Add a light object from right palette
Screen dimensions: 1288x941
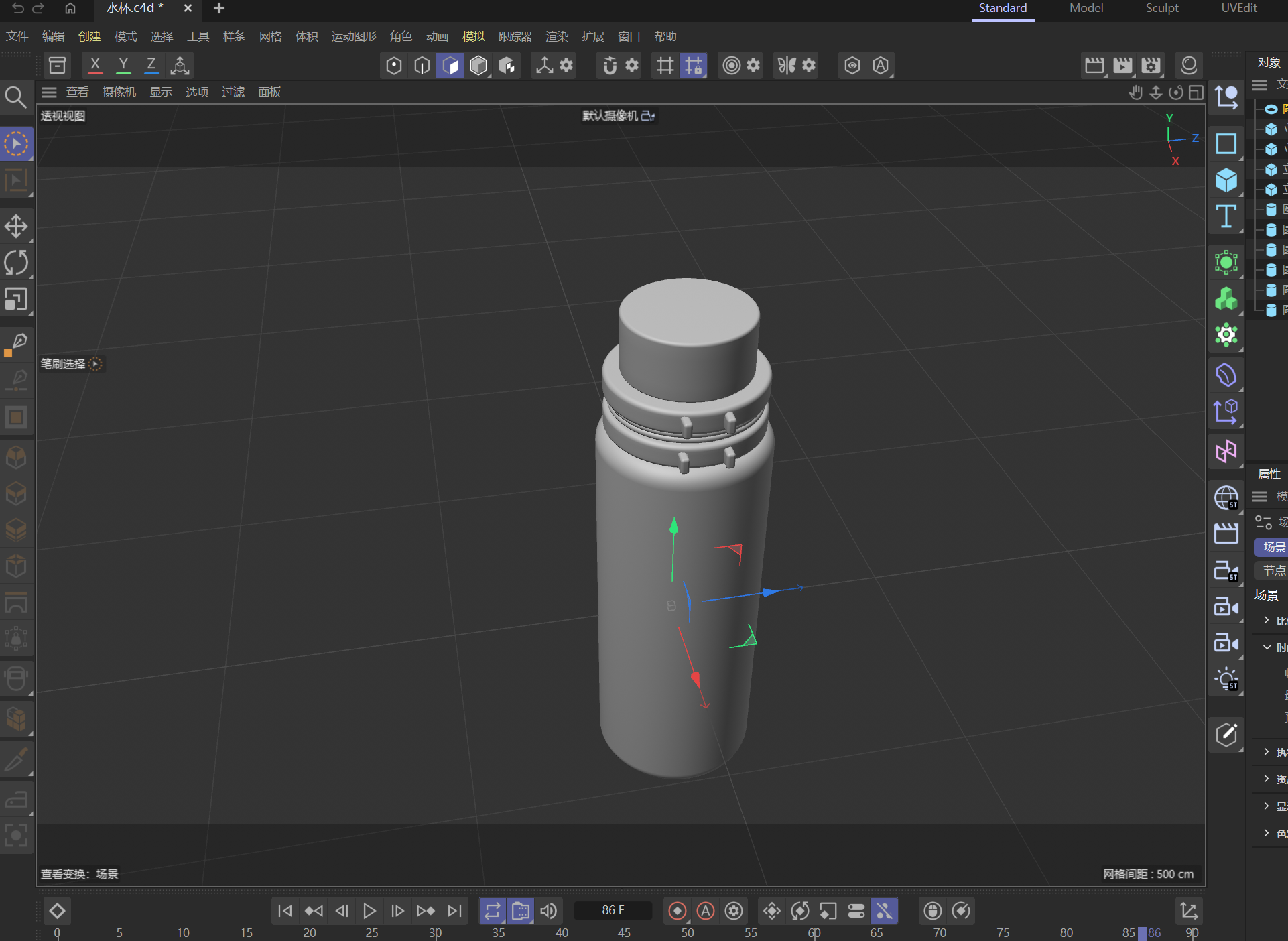coord(1226,680)
